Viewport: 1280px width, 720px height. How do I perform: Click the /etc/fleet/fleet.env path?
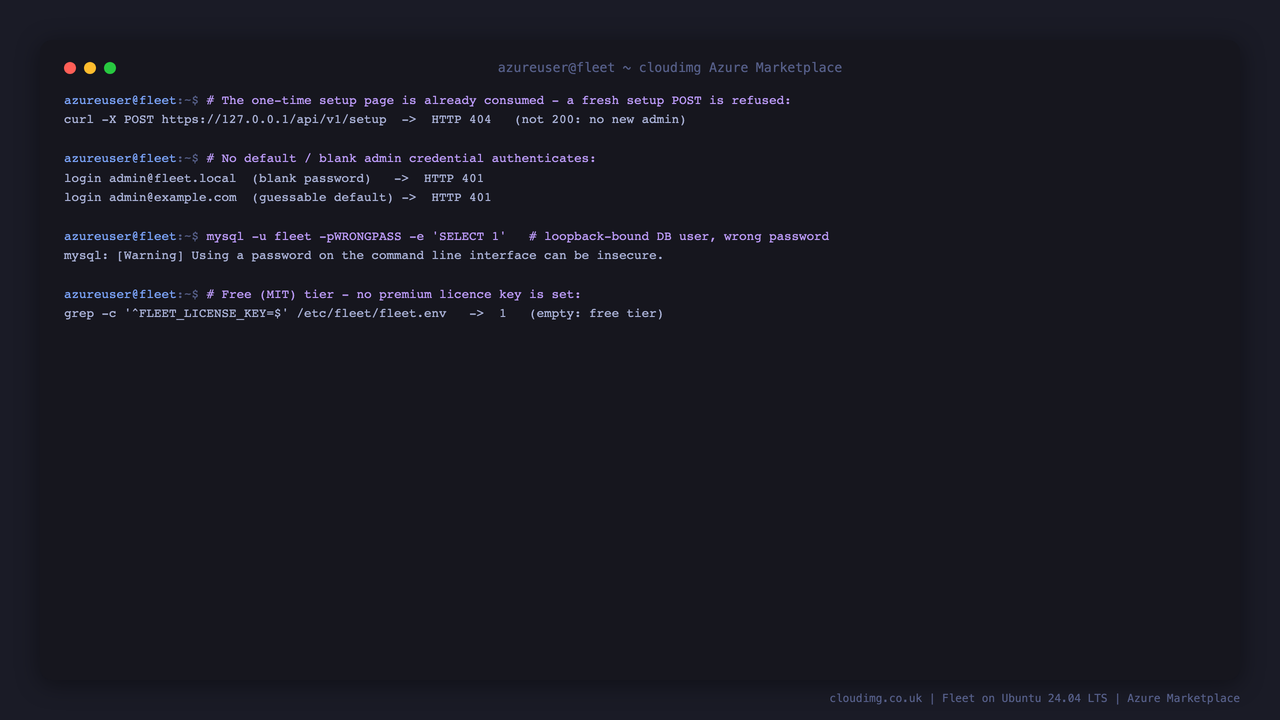coord(371,314)
